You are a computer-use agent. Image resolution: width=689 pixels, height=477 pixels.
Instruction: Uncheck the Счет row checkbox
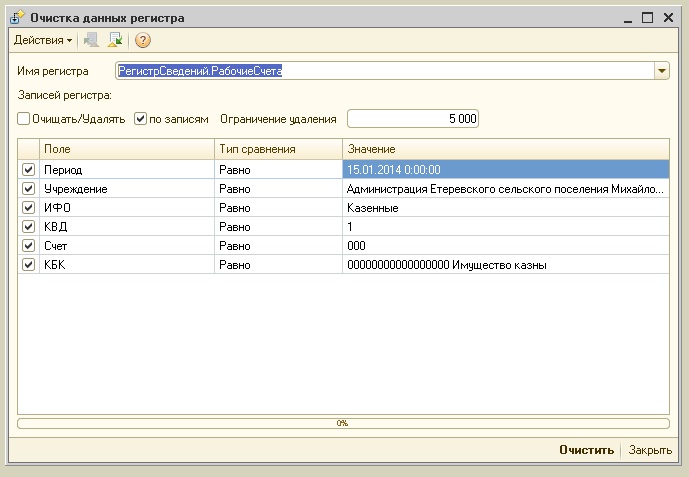[29, 246]
